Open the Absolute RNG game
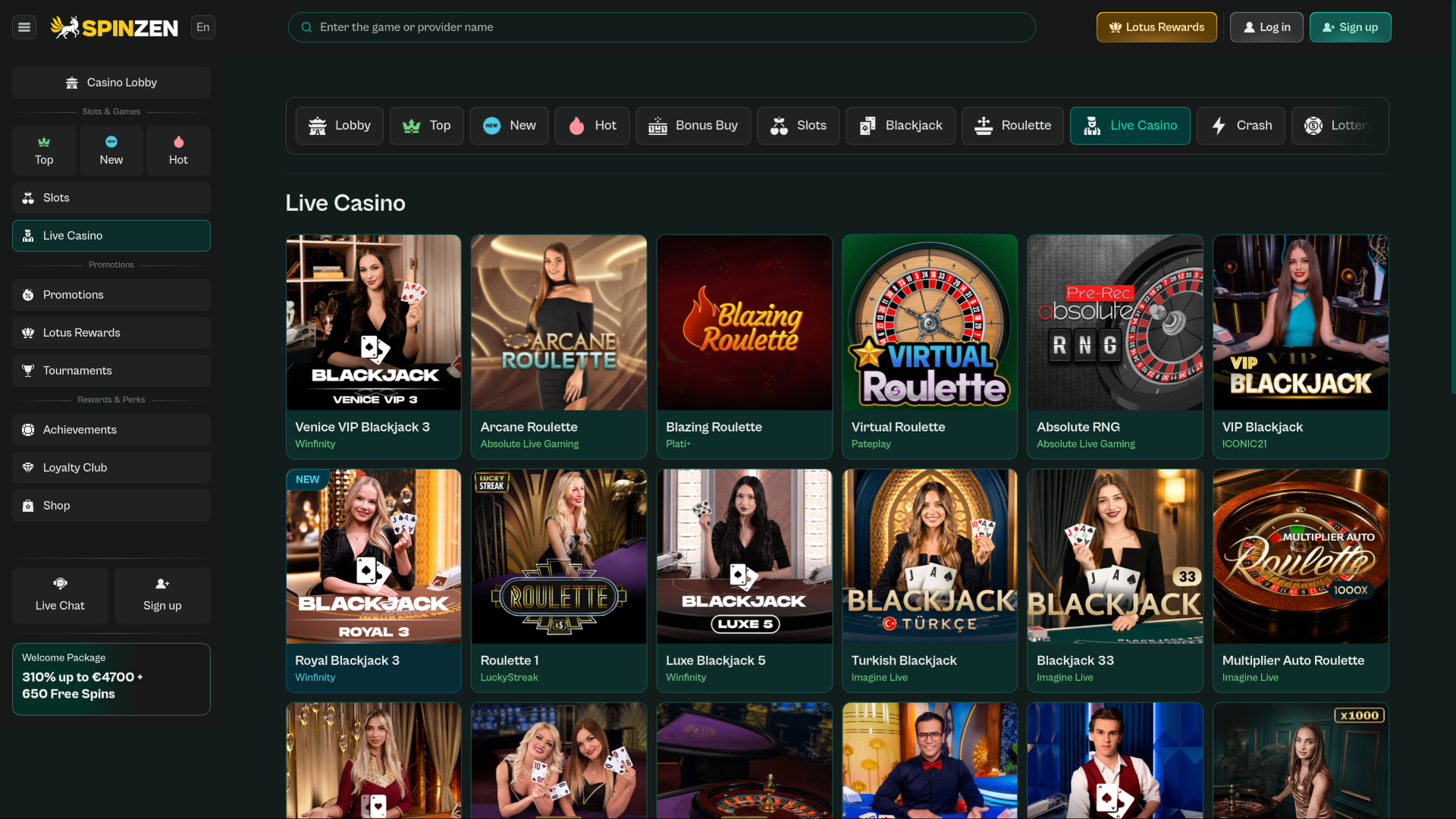 click(x=1115, y=347)
